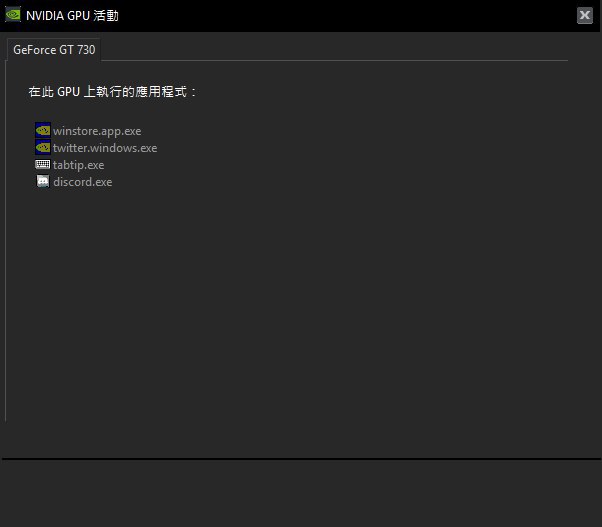Click the title bar space left of close button
Viewport: 602px width, 527px height.
click(x=350, y=15)
